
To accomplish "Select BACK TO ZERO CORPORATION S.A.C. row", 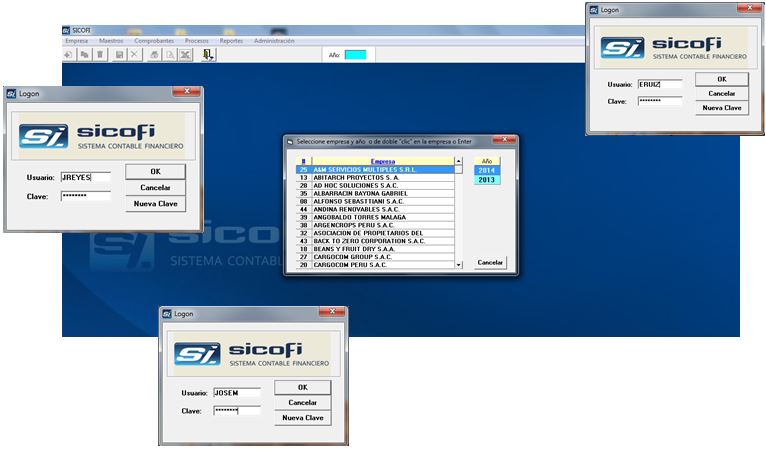I will tap(375, 241).
